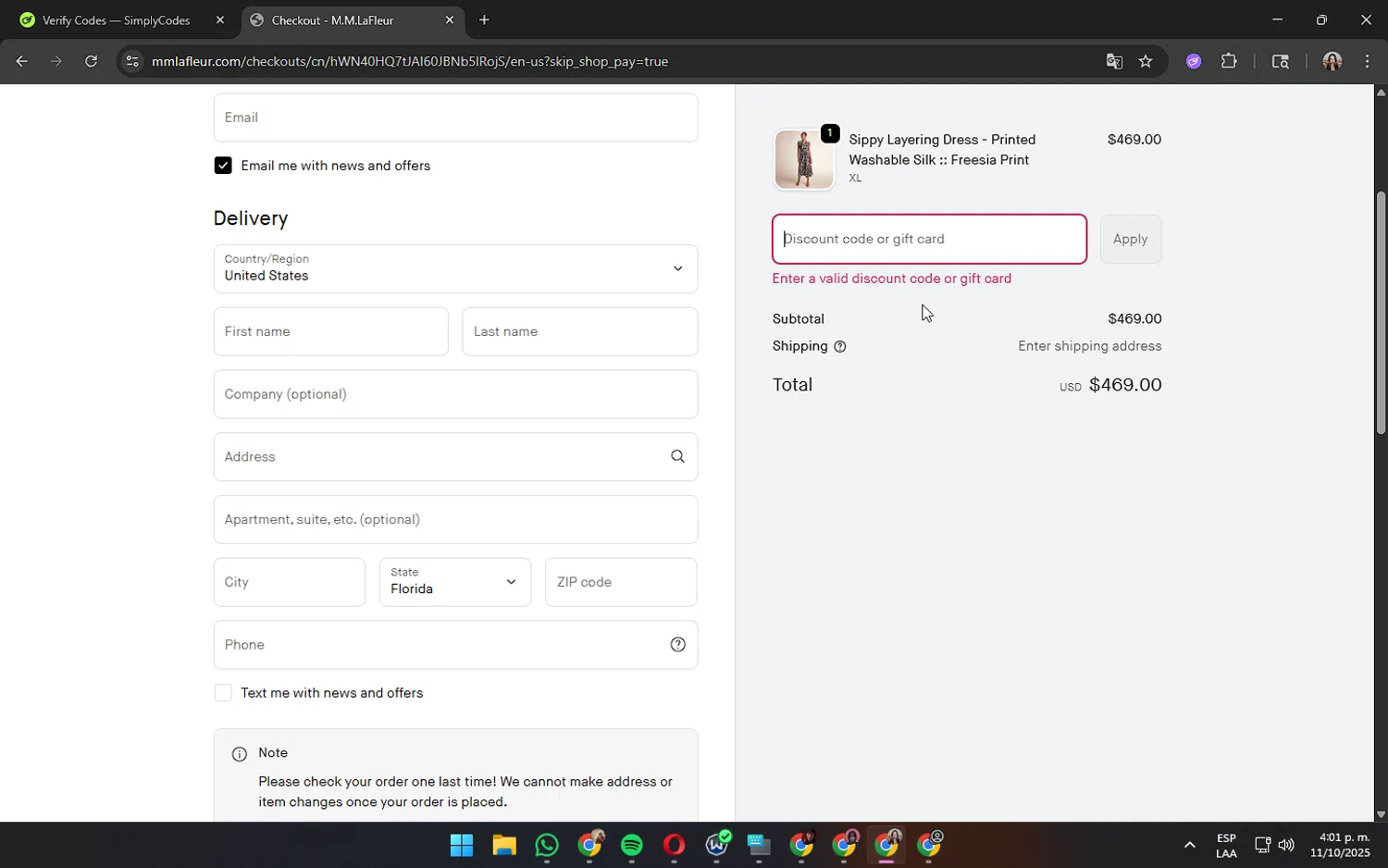Click the browser URL address bar
Screen dimensions: 1388x868
pyautogui.click(x=611, y=61)
